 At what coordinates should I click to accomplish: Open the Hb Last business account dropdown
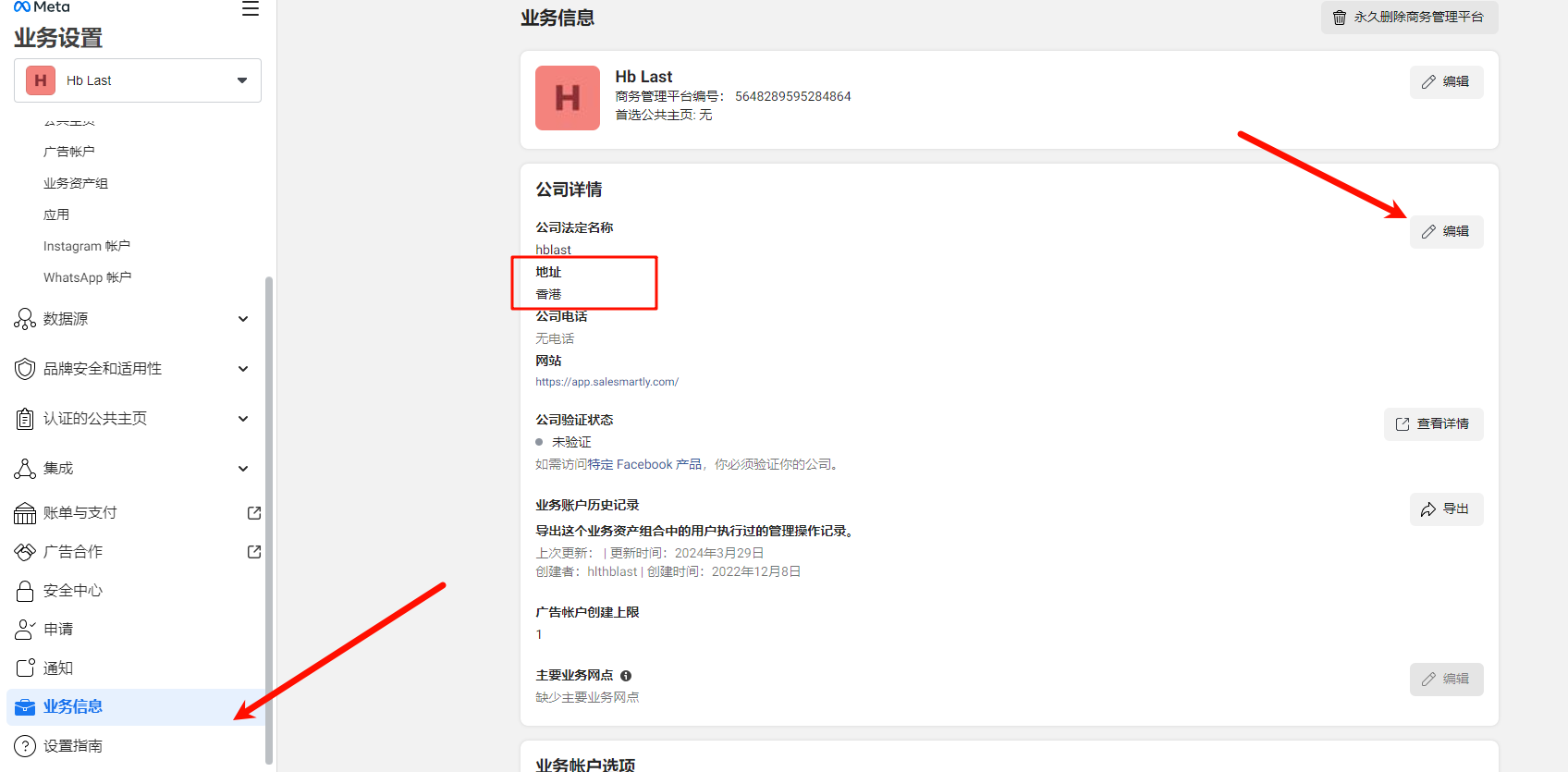[x=138, y=80]
